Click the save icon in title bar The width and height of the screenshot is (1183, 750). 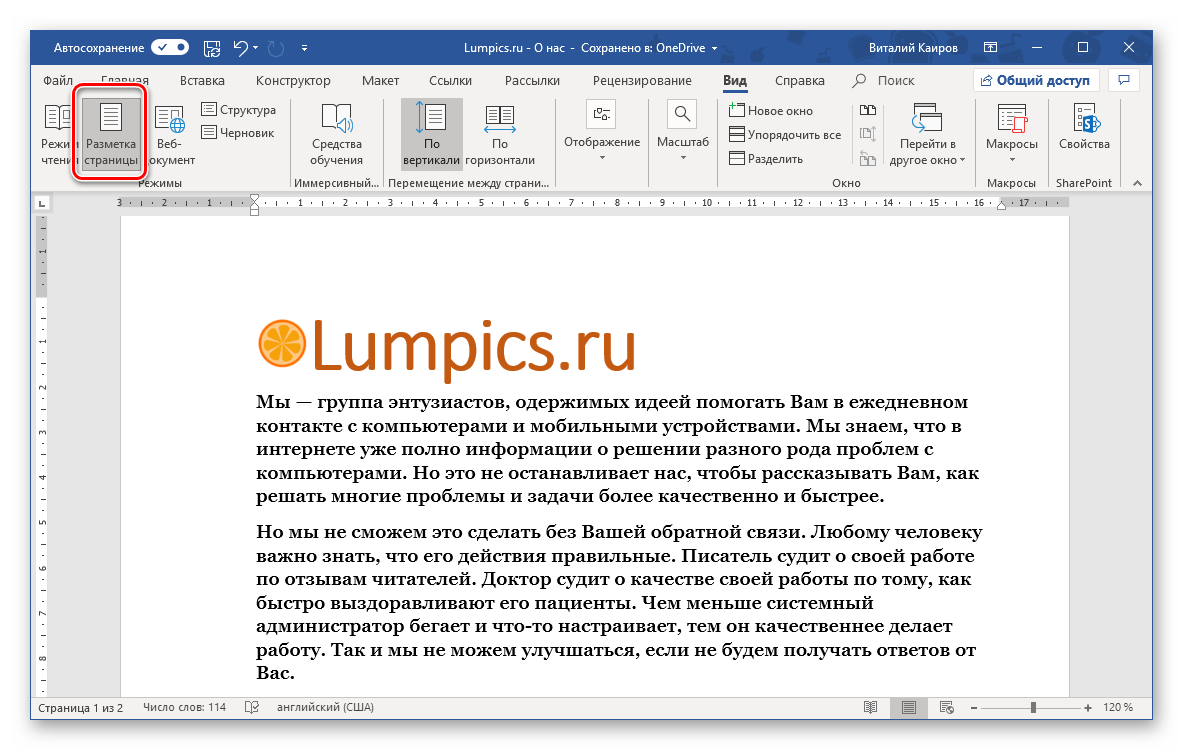[212, 47]
